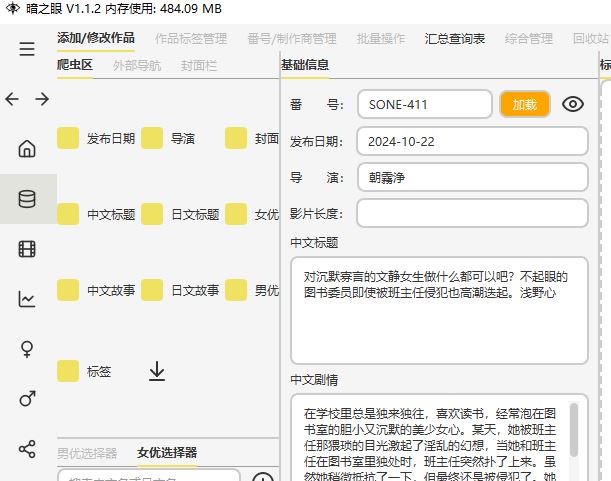Click the share icon in the sidebar
Viewport: 611px width, 481px height.
(27, 448)
